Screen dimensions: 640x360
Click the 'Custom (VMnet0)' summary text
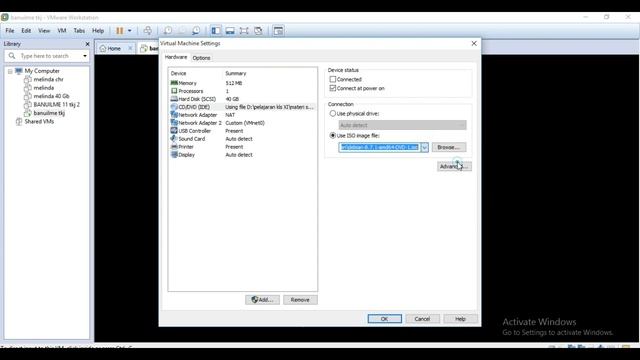245,122
